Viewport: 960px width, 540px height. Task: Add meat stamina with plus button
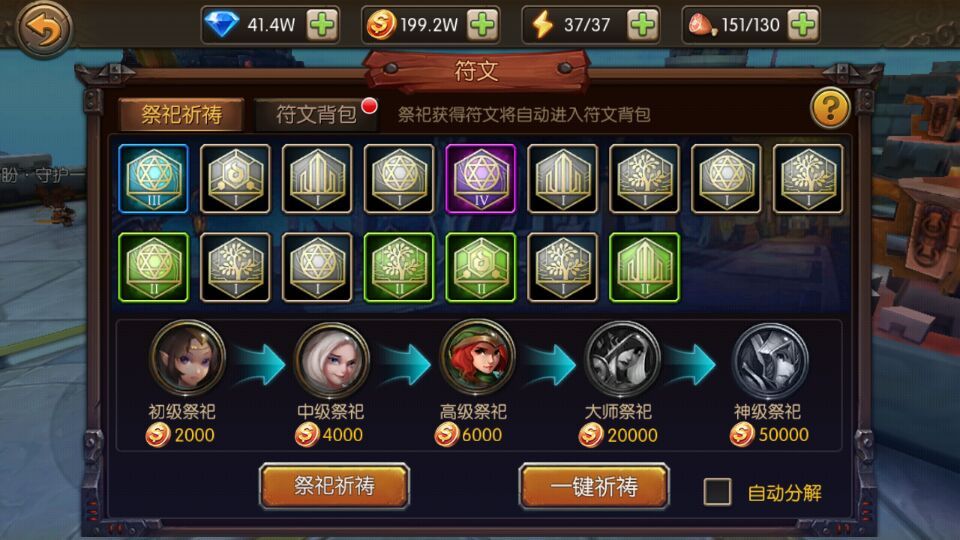[x=803, y=25]
